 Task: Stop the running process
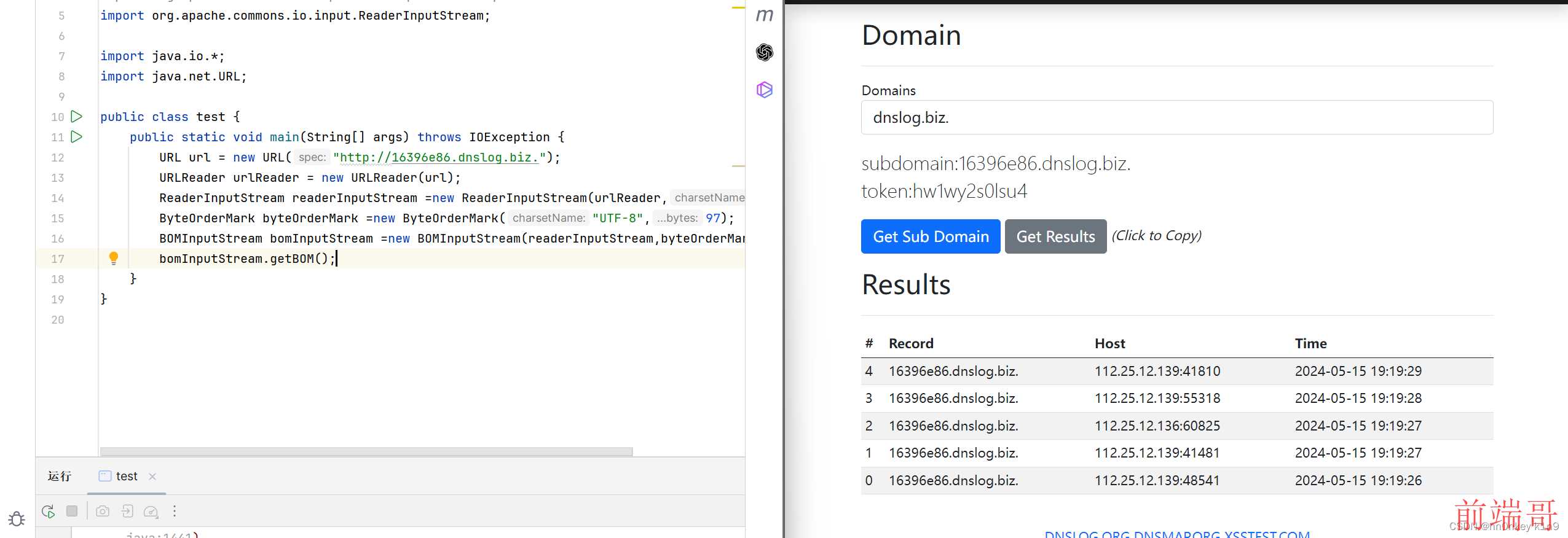tap(72, 511)
